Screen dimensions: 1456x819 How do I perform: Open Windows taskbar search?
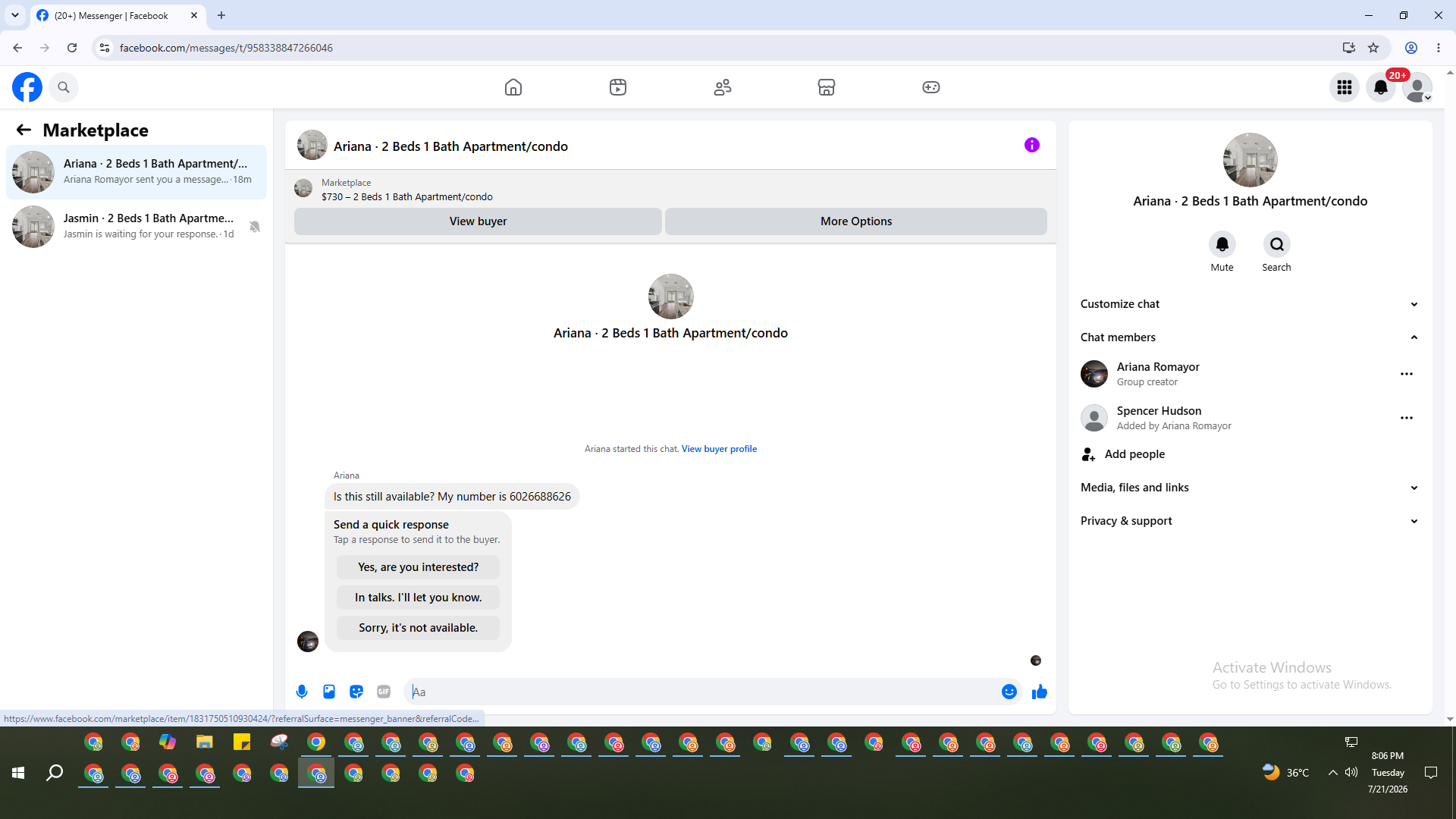[x=55, y=773]
